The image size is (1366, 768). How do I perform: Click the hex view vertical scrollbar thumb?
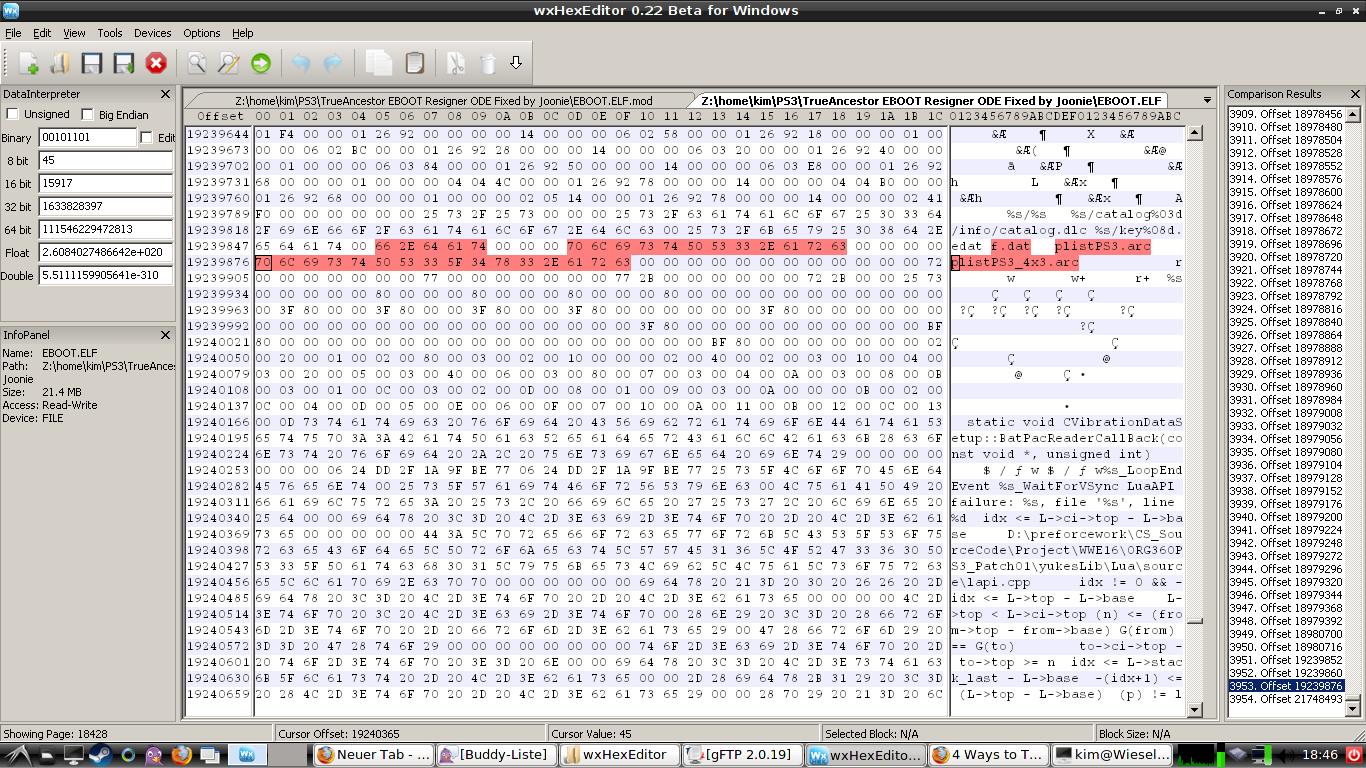(1194, 620)
